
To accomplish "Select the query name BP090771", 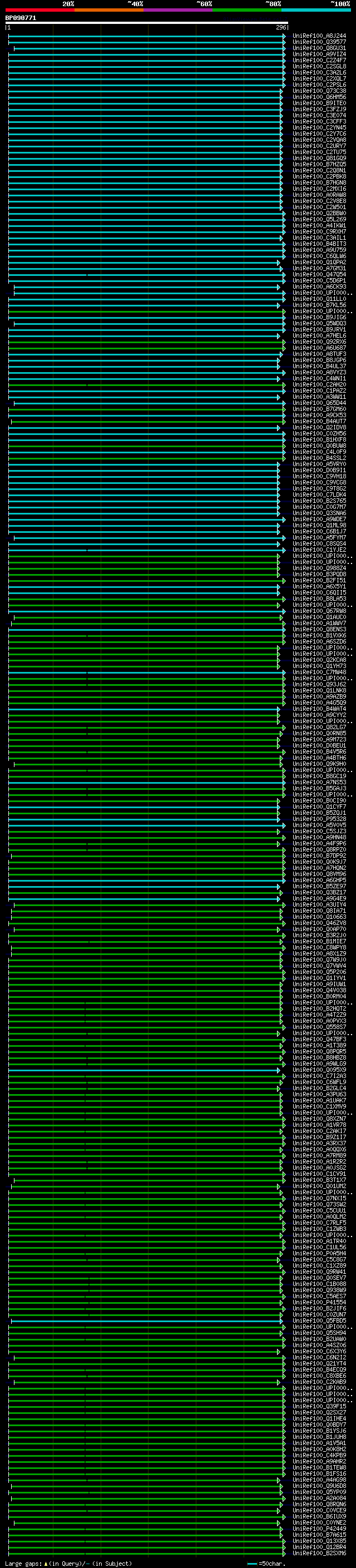I will pos(21,18).
